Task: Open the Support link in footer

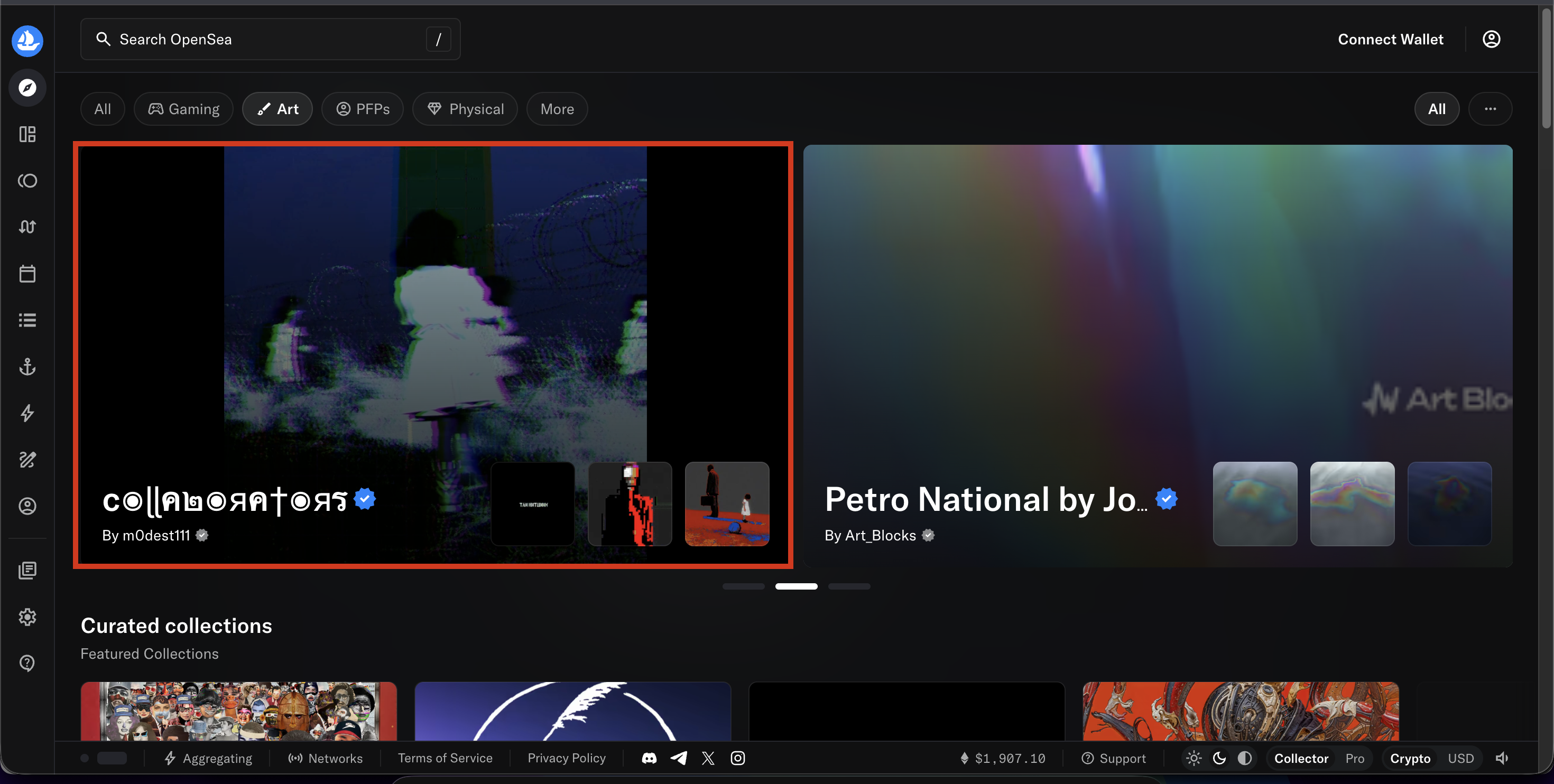Action: (x=1113, y=758)
